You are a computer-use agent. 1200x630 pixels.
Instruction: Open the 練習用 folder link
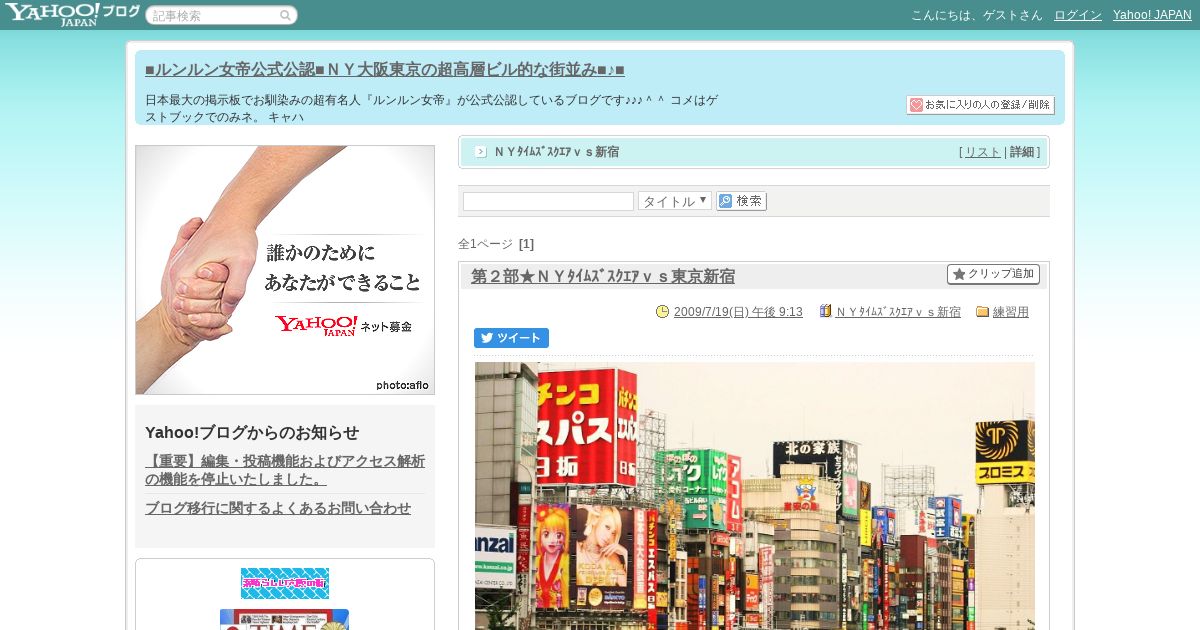pos(1011,312)
